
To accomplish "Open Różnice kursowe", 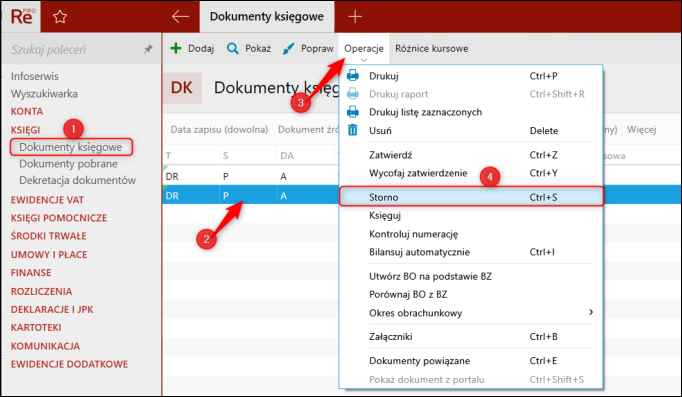I will coord(431,49).
